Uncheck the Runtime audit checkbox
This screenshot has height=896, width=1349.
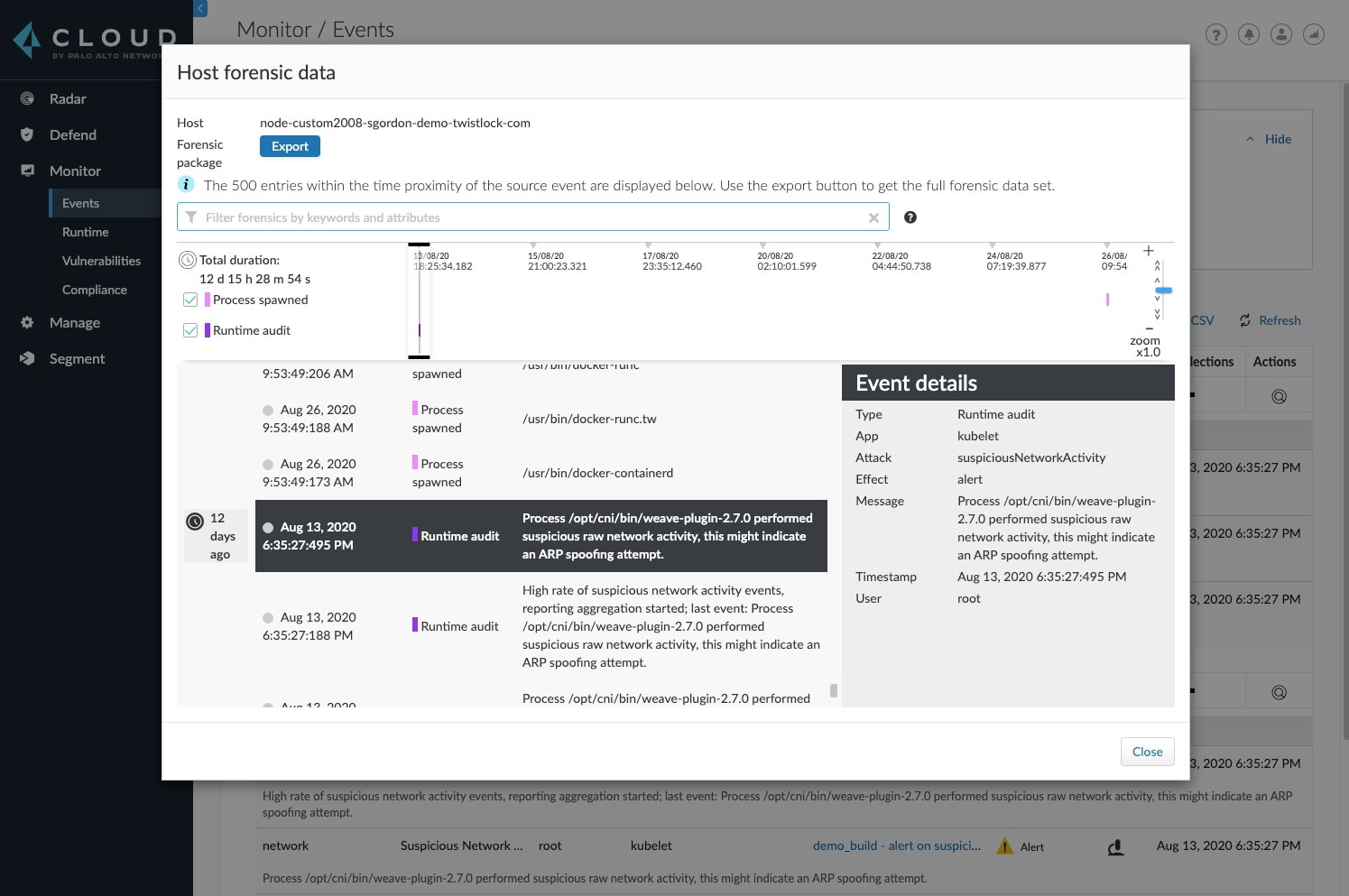pyautogui.click(x=190, y=330)
